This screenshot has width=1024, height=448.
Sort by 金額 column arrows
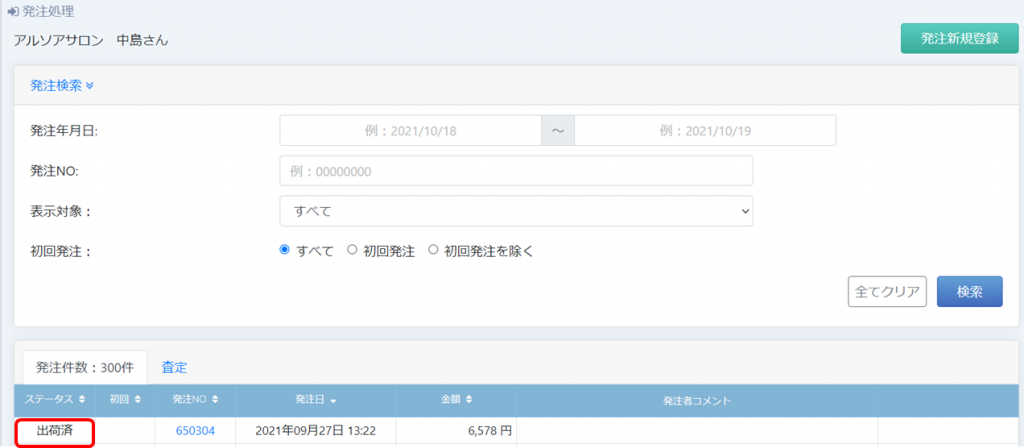(468, 400)
